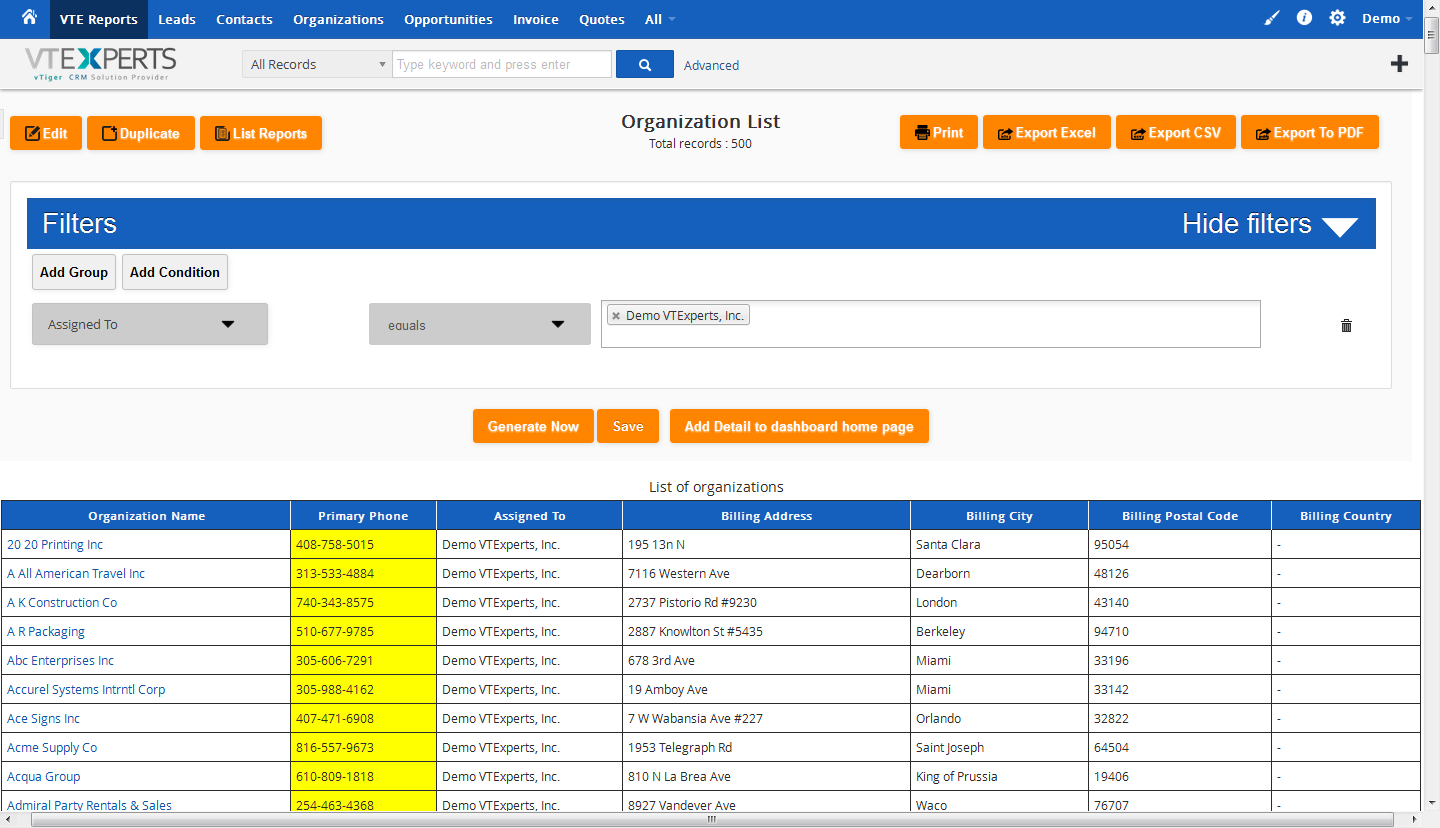Click the List Reports button
The height and width of the screenshot is (828, 1440).
tap(261, 133)
